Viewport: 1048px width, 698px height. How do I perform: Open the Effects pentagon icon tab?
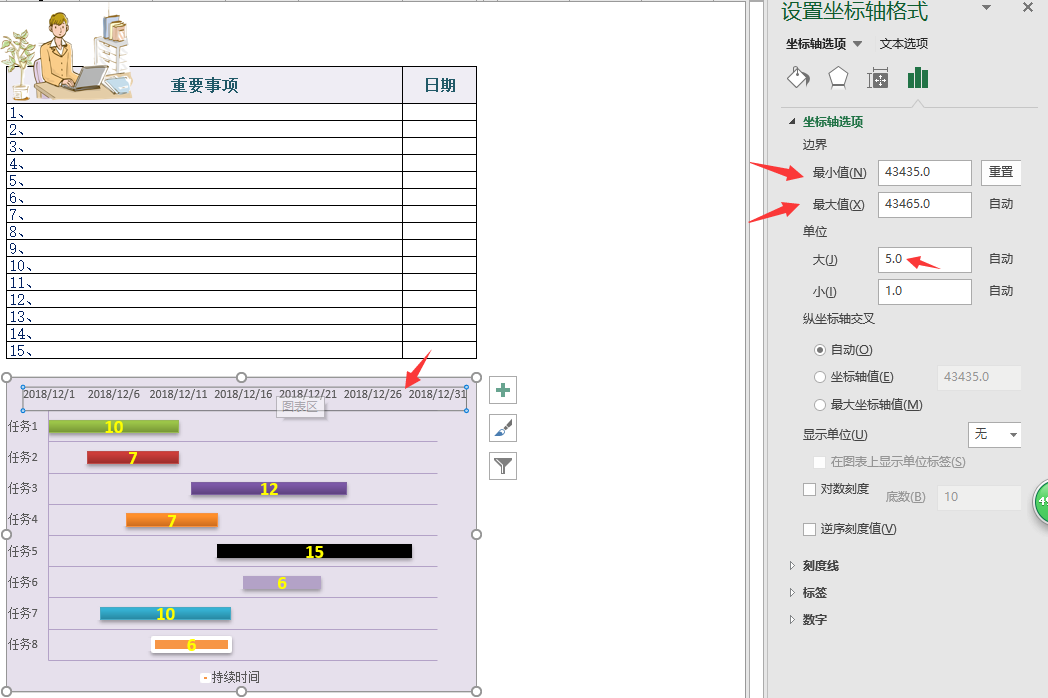pos(838,78)
